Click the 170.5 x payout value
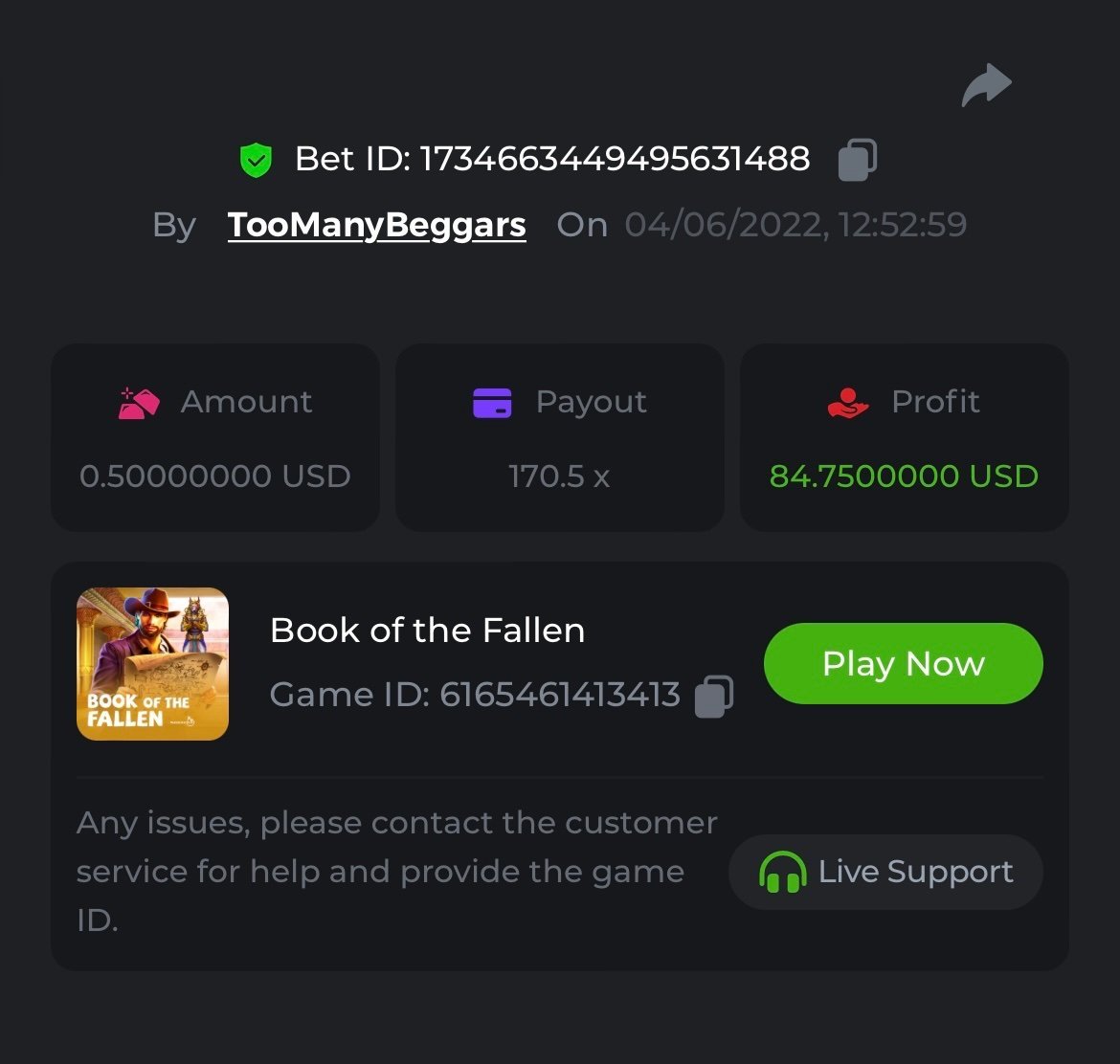Viewport: 1120px width, 1064px height. [559, 476]
